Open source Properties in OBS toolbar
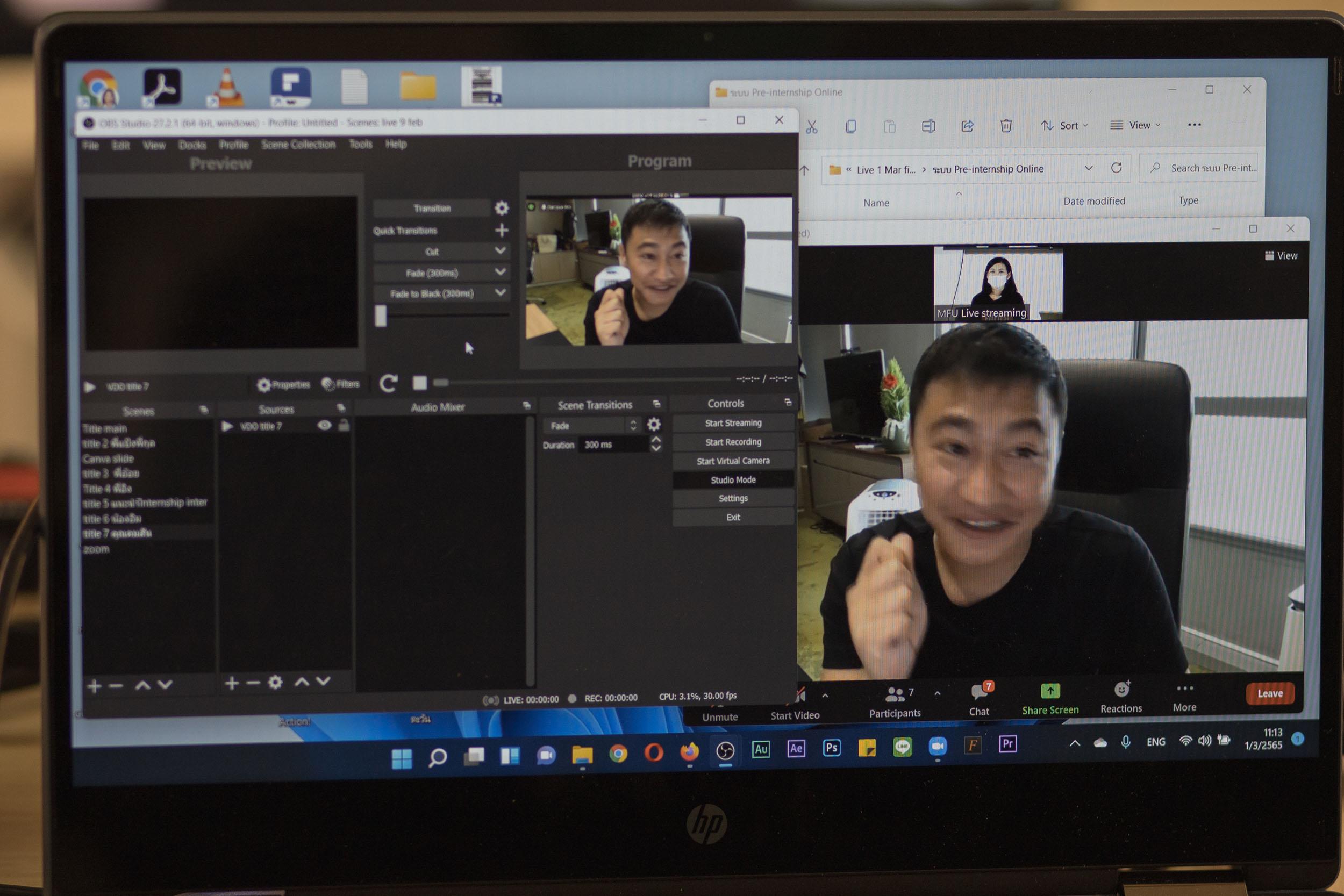This screenshot has width=1344, height=896. 283,384
